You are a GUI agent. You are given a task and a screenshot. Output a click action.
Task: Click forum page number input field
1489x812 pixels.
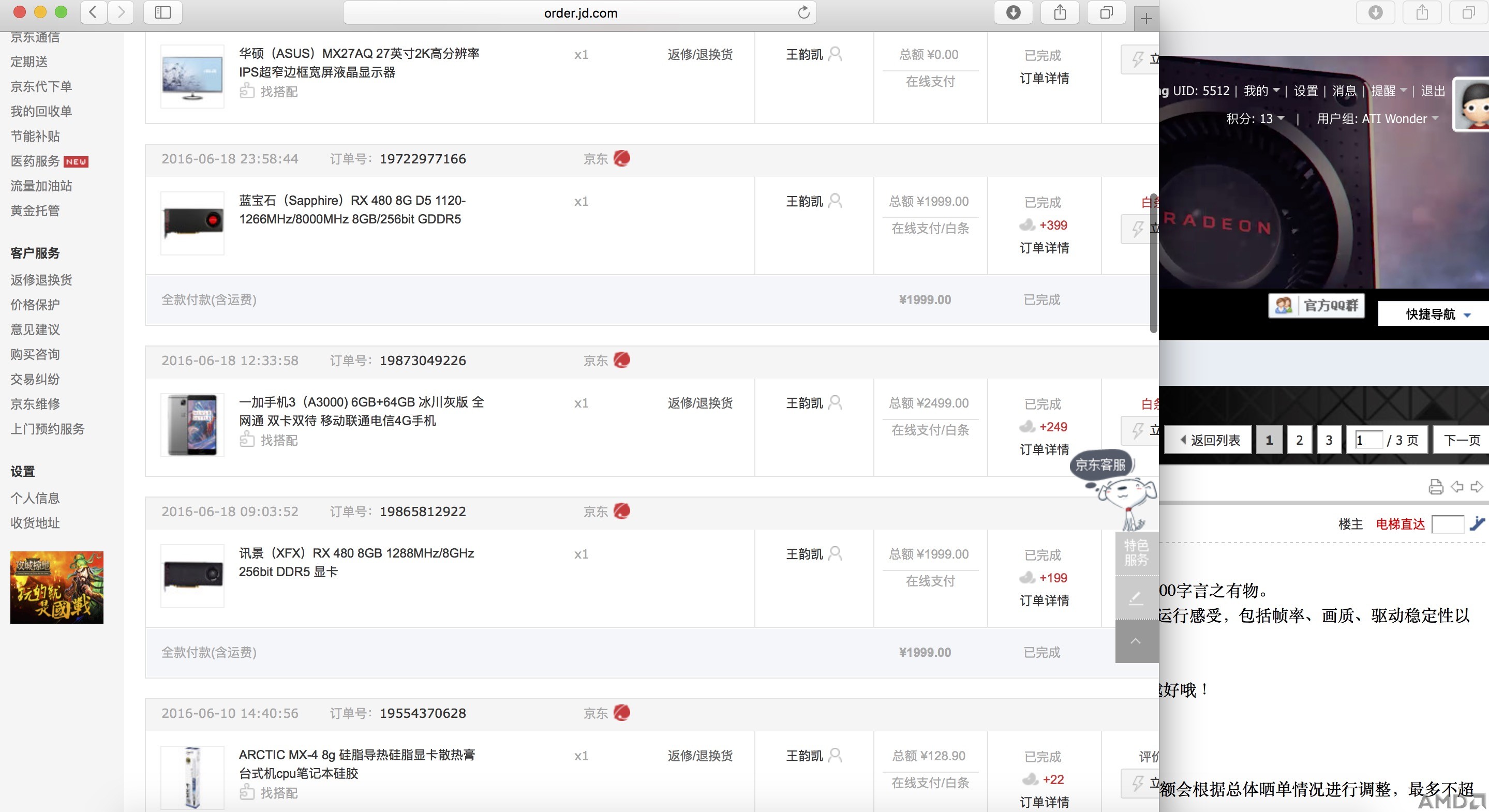[1369, 440]
